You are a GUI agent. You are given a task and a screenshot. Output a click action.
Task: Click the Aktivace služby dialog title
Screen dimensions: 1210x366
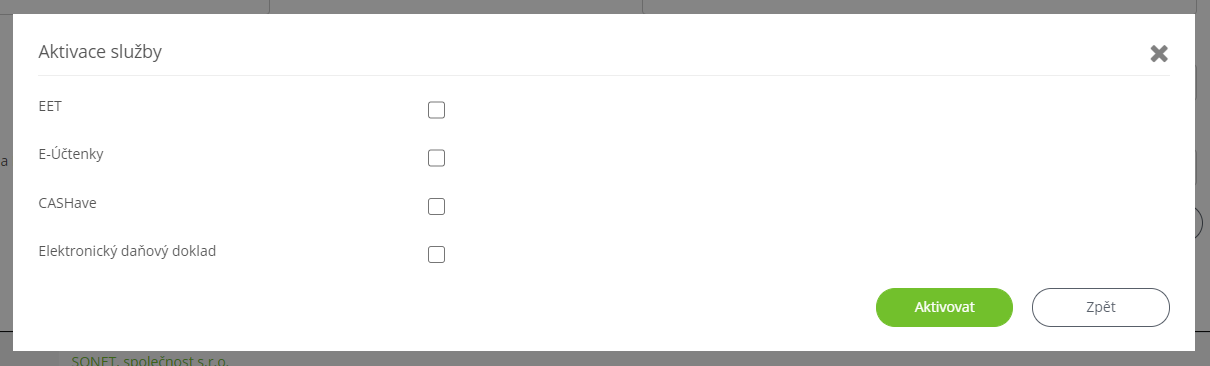click(100, 52)
